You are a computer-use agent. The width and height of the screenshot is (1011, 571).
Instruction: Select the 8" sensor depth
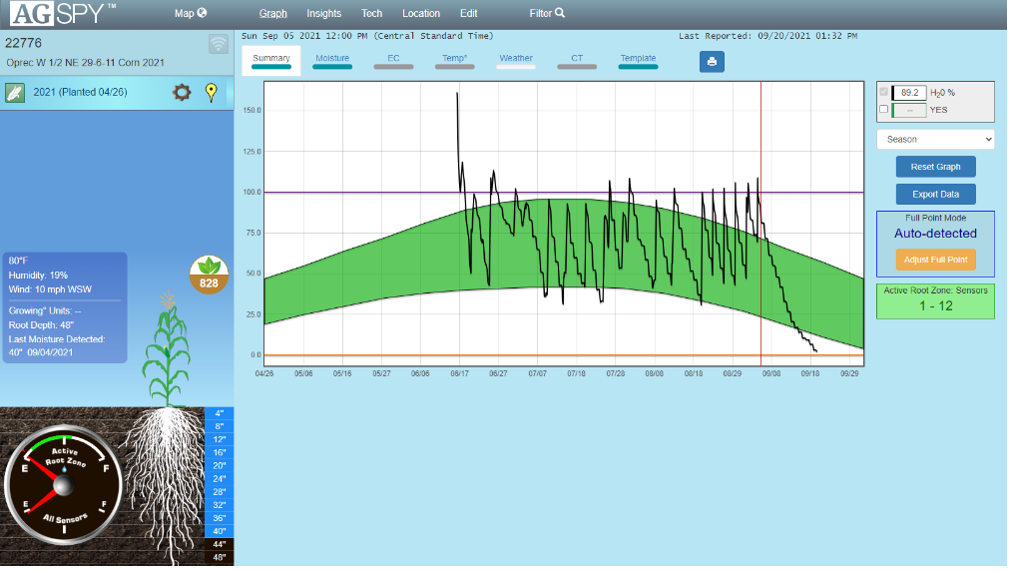coord(220,427)
